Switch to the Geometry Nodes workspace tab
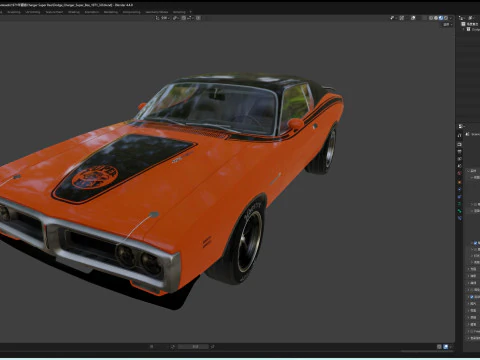480x360 pixels. pos(156,12)
